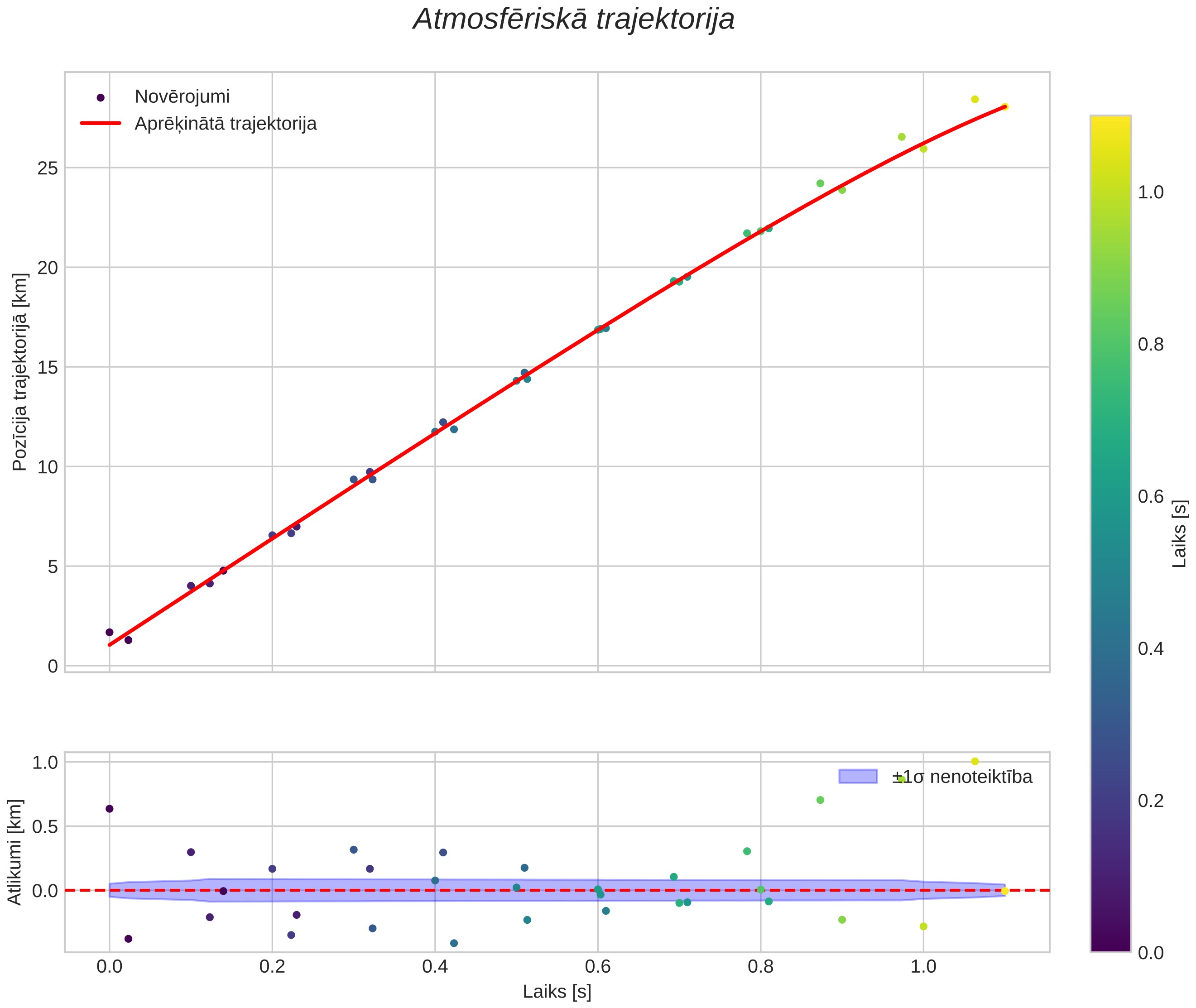Click the chart title Atmosfēriskā trajektorija
Viewport: 1196px width, 1008px height.
point(573,20)
